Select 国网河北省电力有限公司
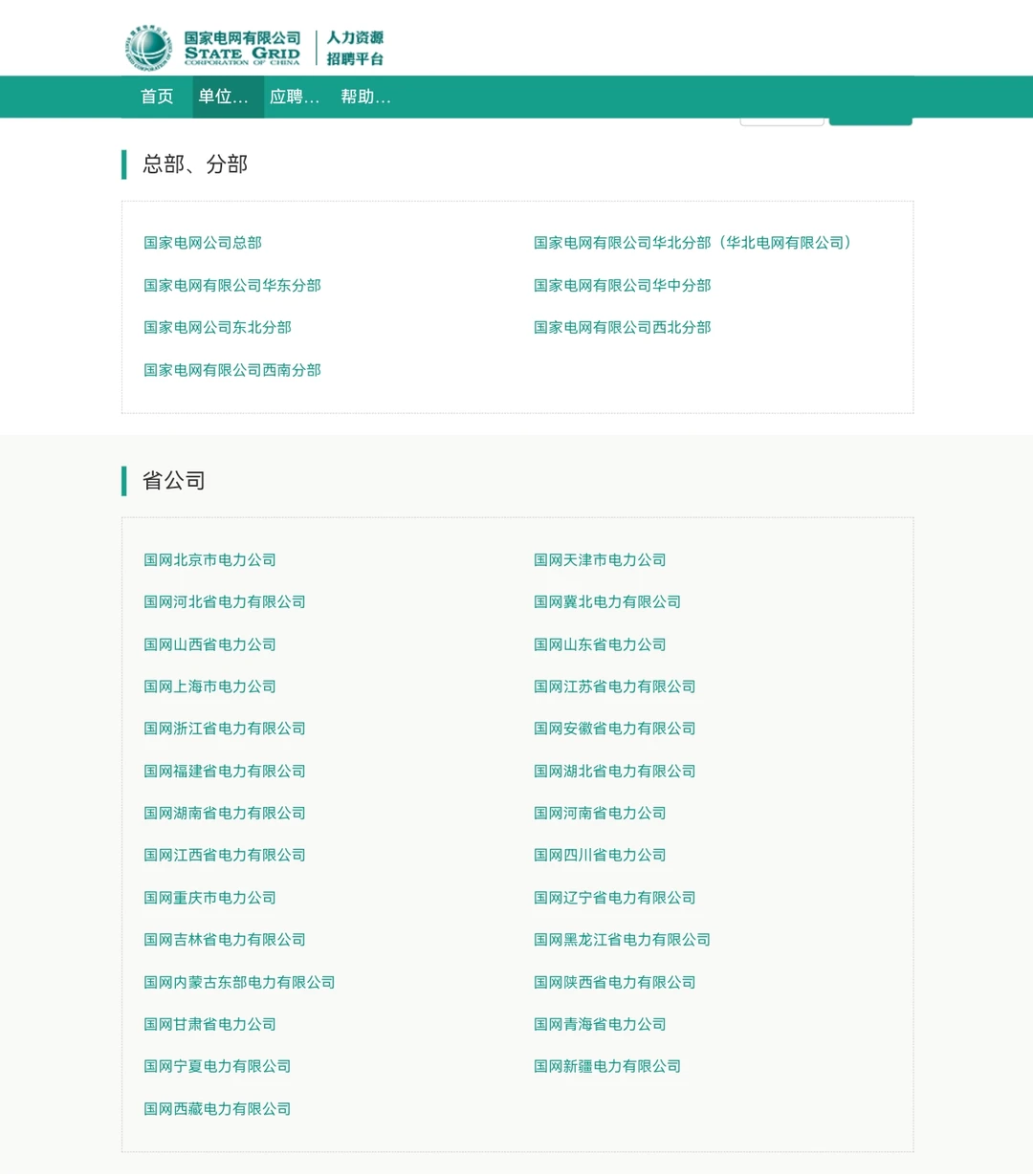This screenshot has width=1033, height=1176. [x=225, y=601]
